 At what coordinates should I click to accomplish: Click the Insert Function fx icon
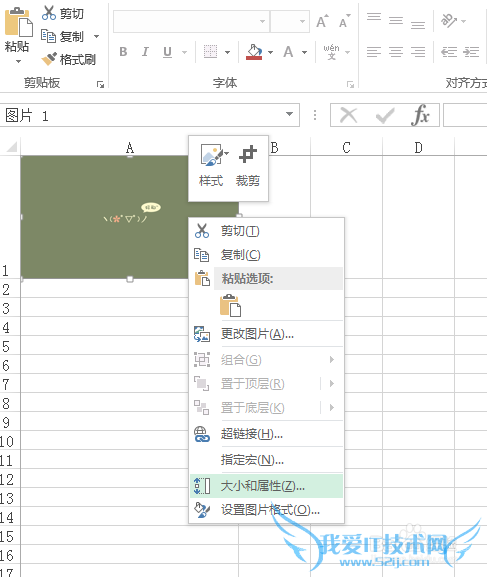coord(420,116)
